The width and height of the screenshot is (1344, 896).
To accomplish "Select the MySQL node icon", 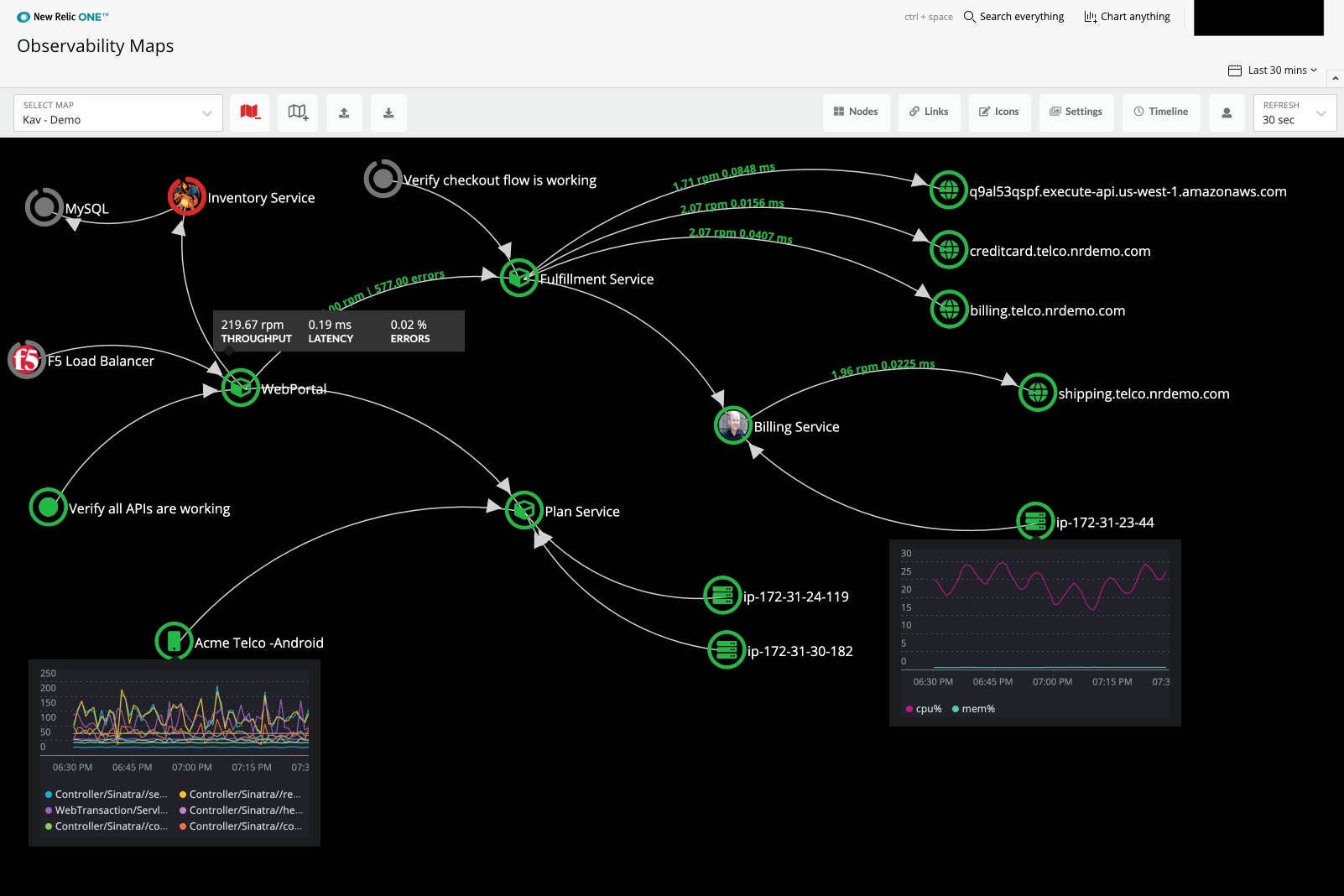I will click(x=44, y=207).
